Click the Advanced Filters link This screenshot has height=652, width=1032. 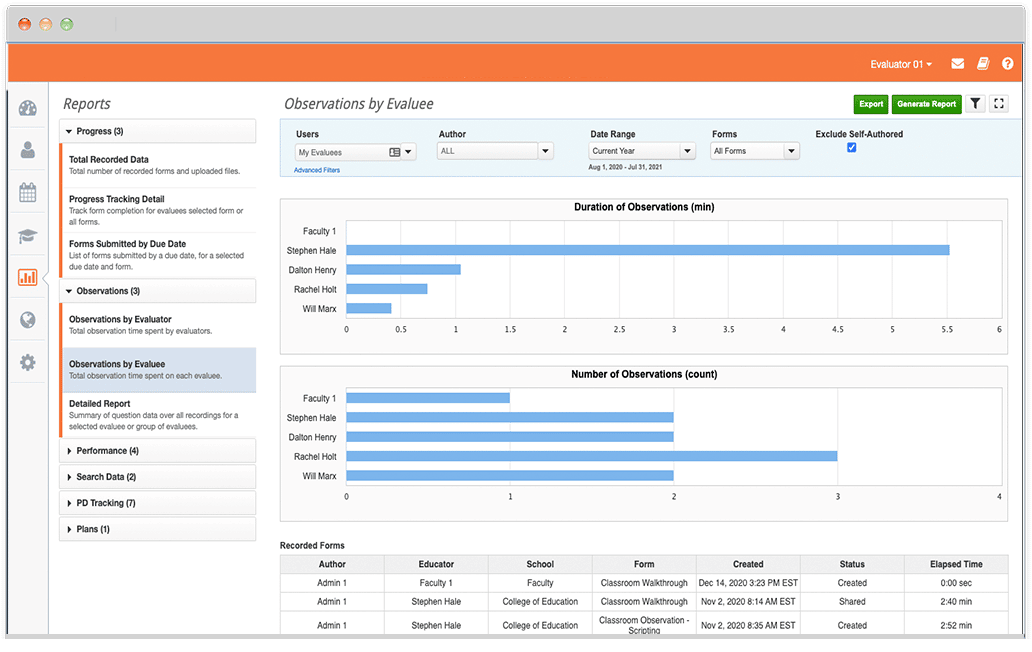tap(317, 171)
